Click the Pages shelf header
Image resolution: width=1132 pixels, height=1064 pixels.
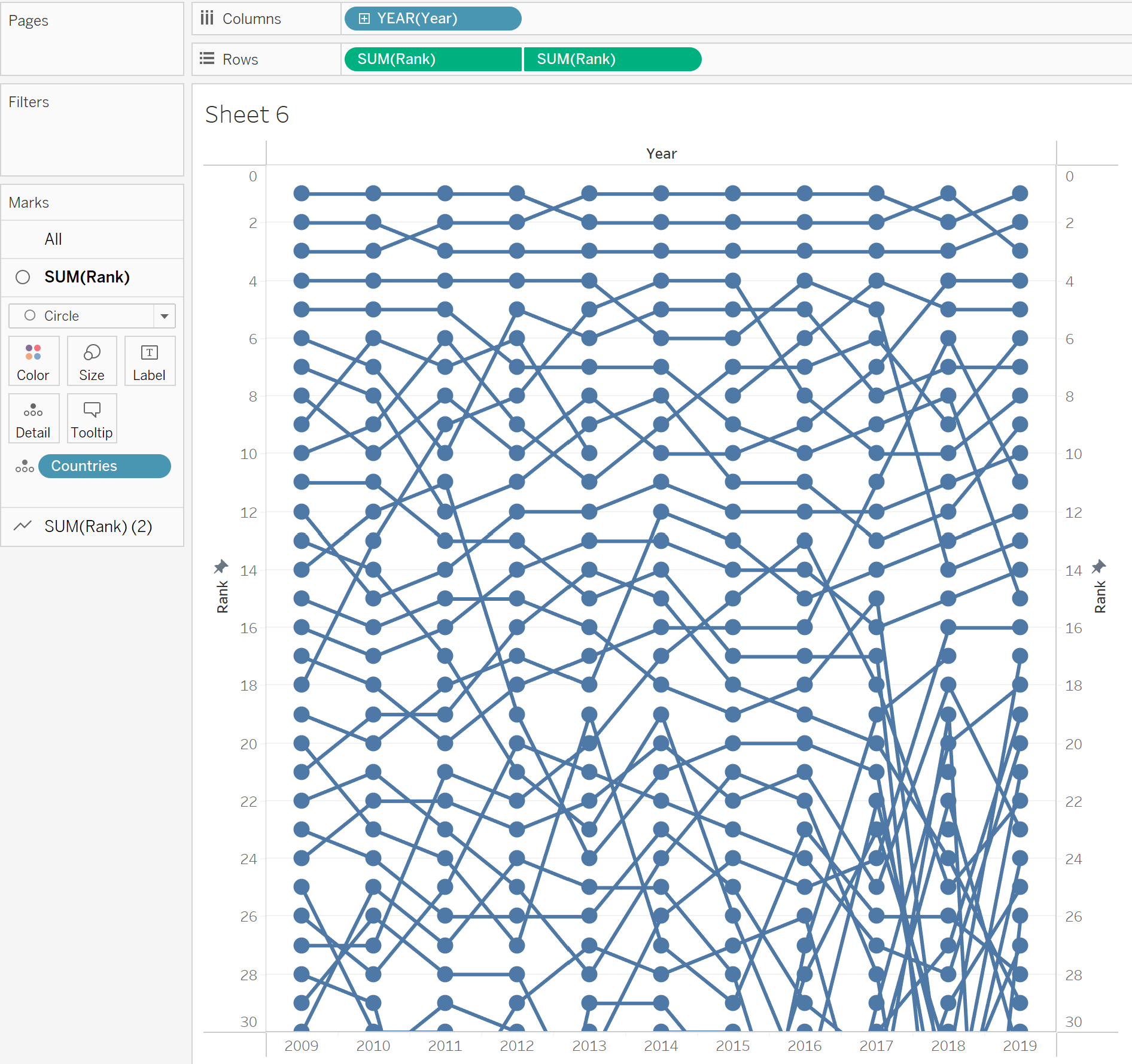click(28, 21)
